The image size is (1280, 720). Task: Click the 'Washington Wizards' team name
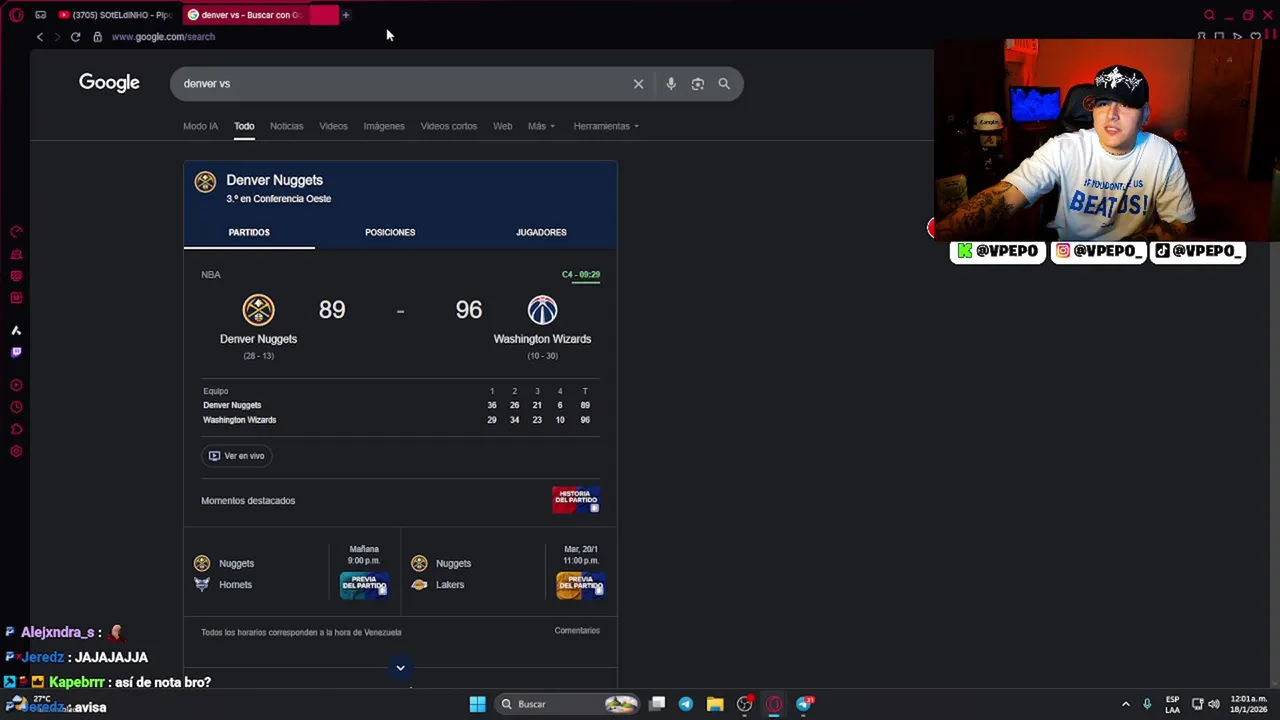[542, 339]
